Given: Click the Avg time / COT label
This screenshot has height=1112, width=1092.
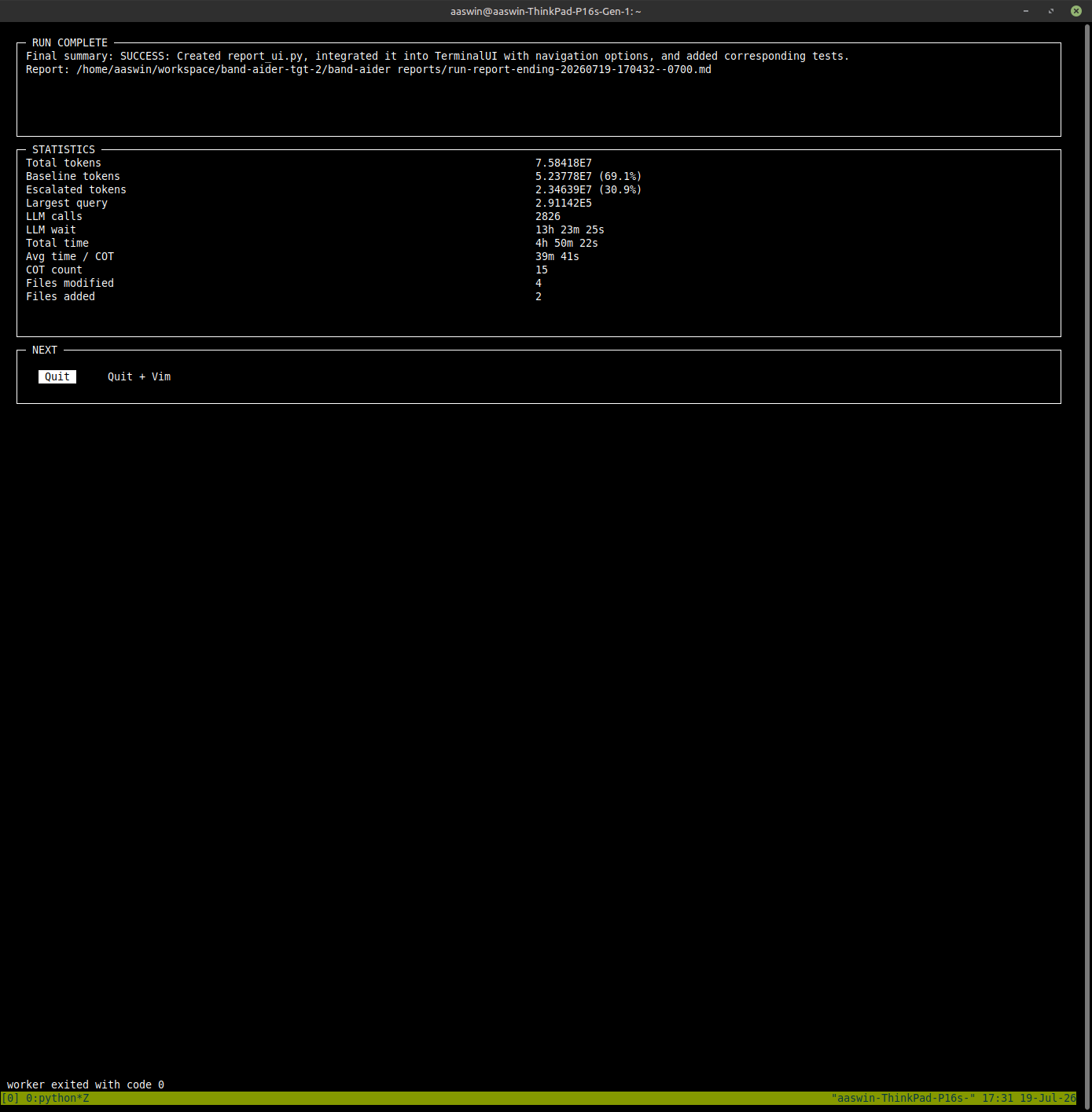Looking at the screenshot, I should 70,256.
